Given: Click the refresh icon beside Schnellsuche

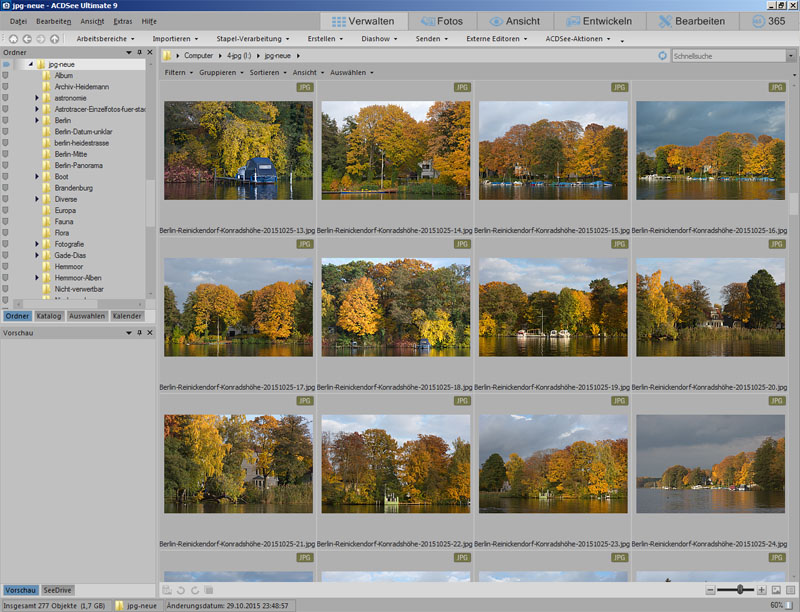Looking at the screenshot, I should point(662,56).
